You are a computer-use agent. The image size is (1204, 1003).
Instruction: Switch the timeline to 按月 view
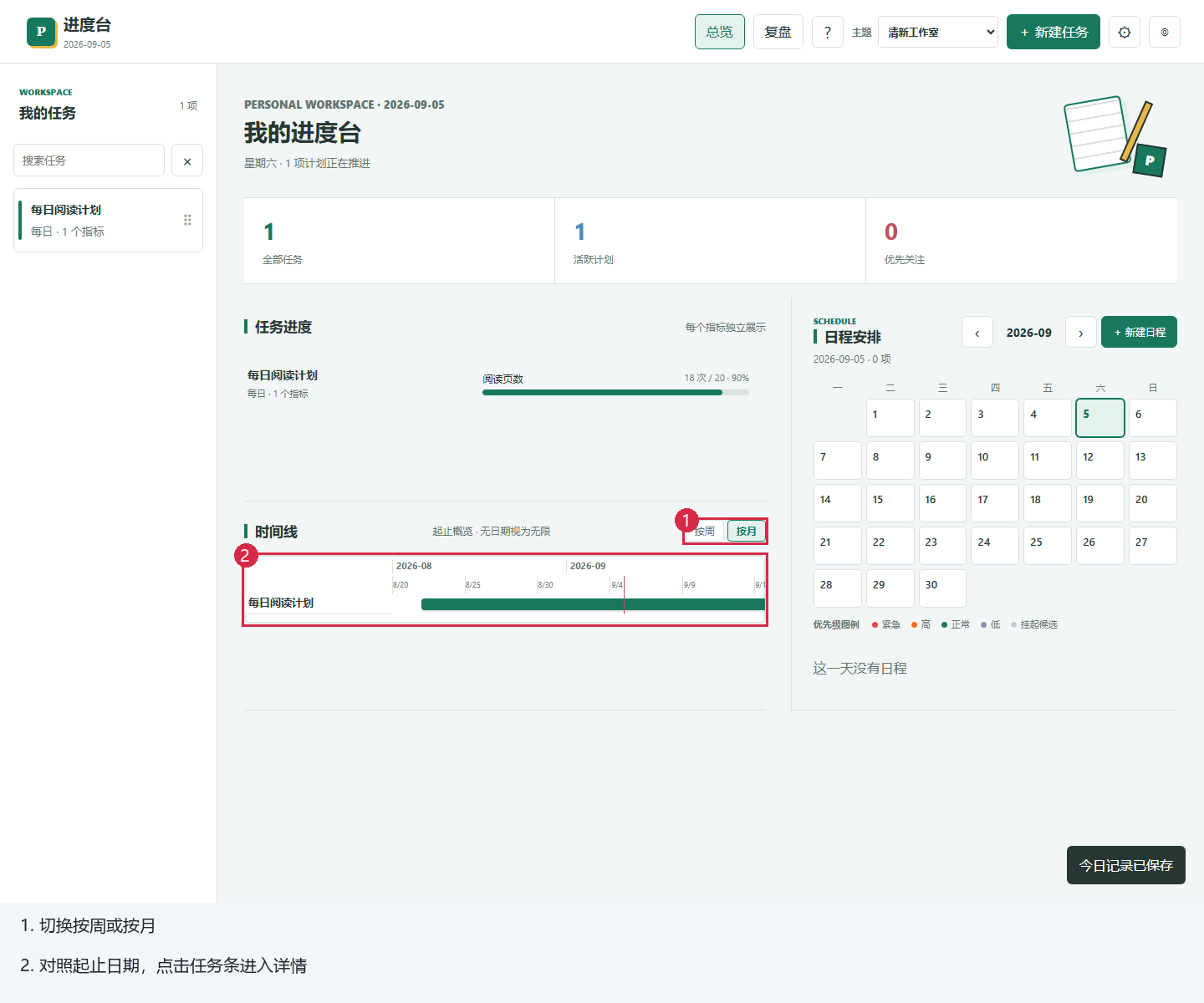point(747,531)
